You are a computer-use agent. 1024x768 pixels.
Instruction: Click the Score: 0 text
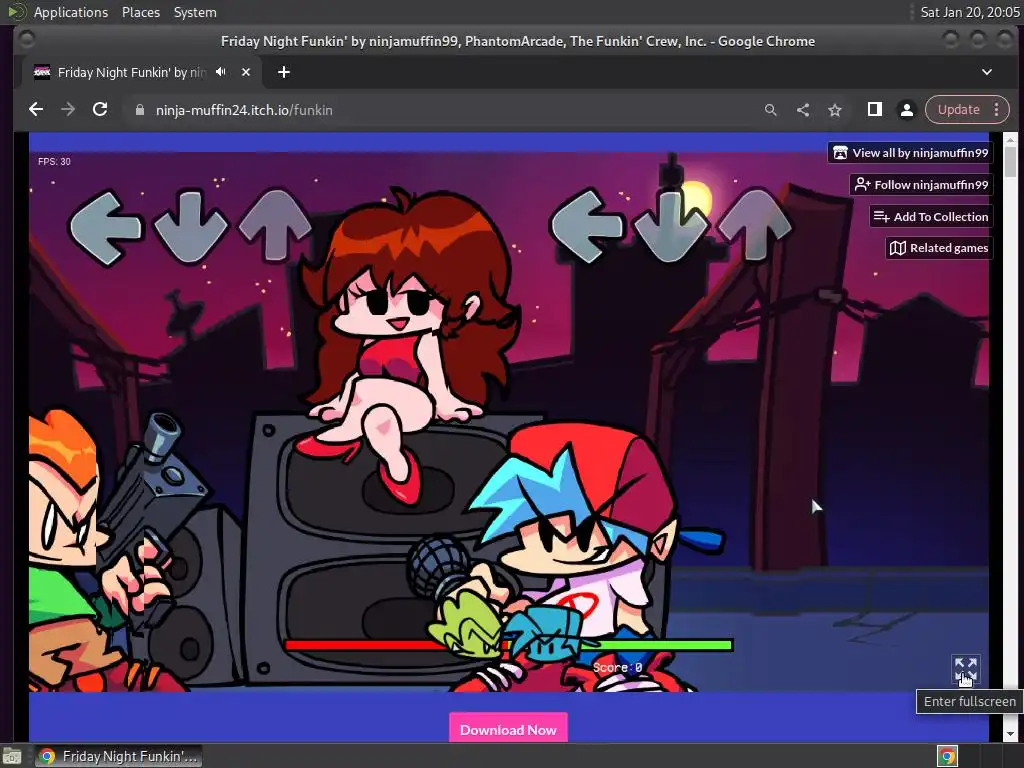point(617,667)
